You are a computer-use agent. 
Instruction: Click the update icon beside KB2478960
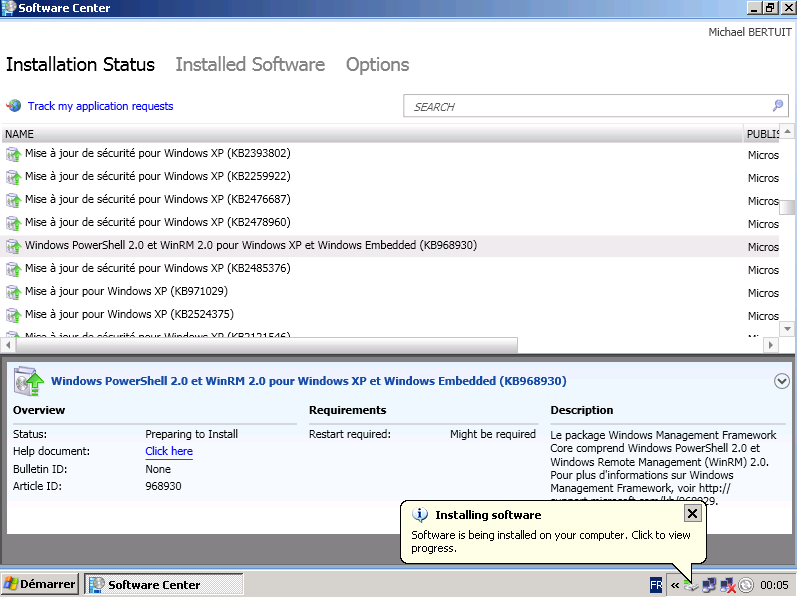[x=13, y=223]
